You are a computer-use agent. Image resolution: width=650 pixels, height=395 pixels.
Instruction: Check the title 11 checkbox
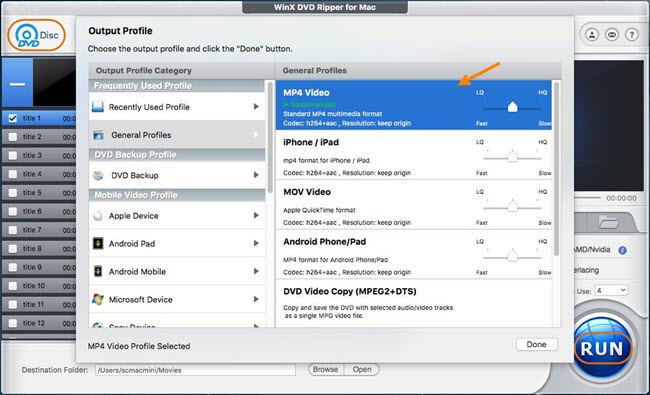pos(13,305)
